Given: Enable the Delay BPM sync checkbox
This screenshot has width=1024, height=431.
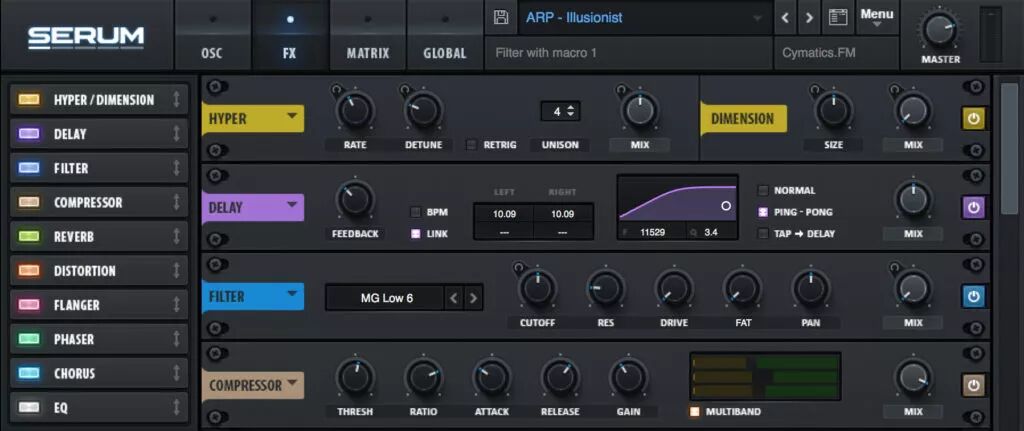Looking at the screenshot, I should [x=415, y=212].
